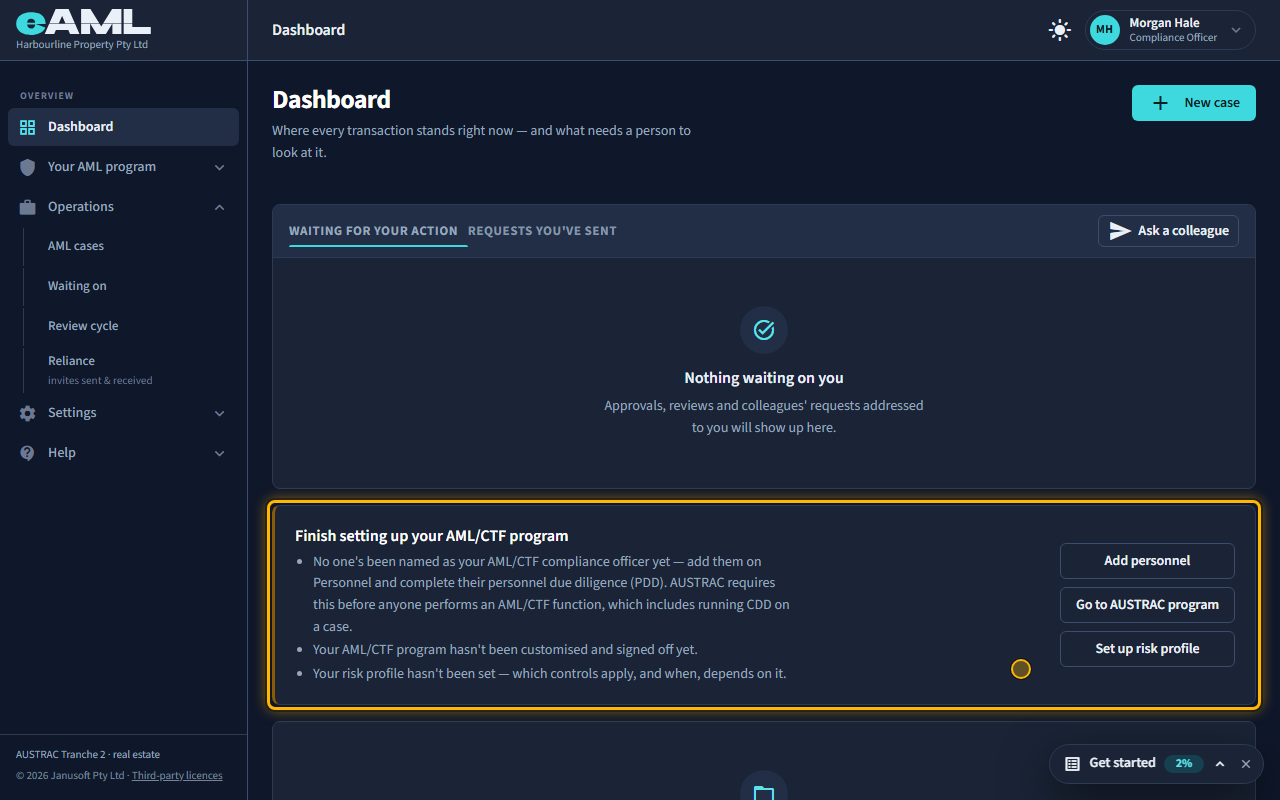1280x800 pixels.
Task: Click the Ask a colleague button
Action: click(1168, 231)
